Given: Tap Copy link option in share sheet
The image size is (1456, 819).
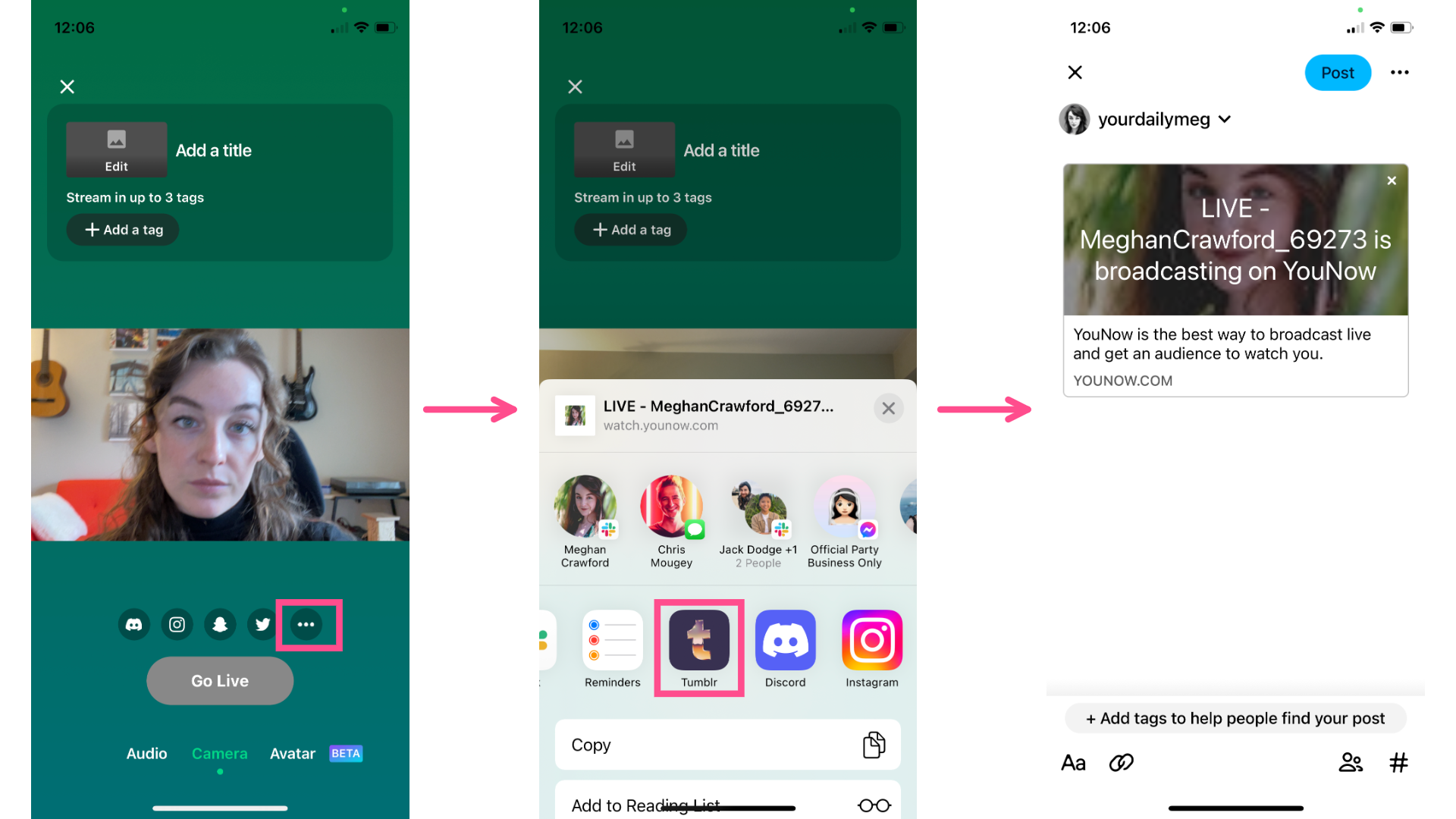Looking at the screenshot, I should click(x=727, y=744).
